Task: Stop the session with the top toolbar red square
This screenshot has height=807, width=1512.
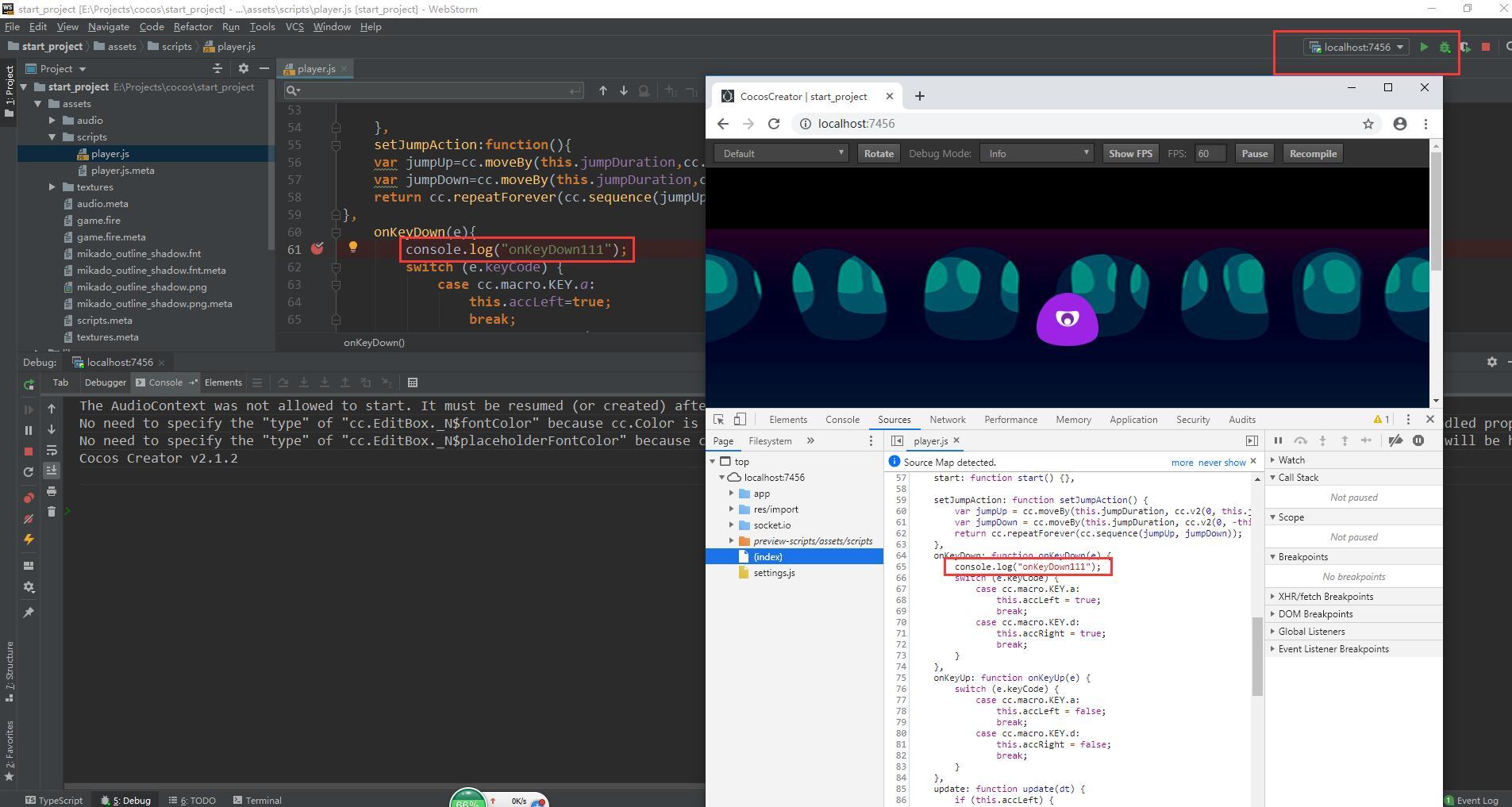Action: coord(1486,47)
